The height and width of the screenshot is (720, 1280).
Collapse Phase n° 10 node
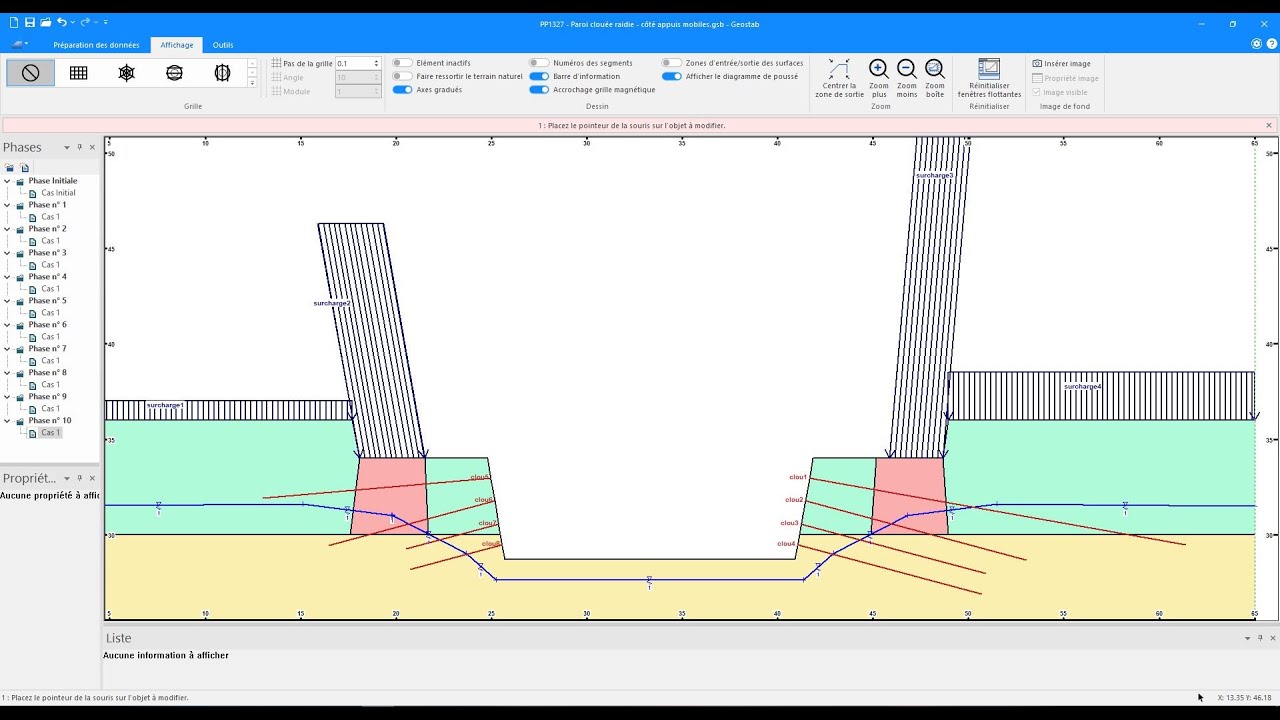click(8, 421)
